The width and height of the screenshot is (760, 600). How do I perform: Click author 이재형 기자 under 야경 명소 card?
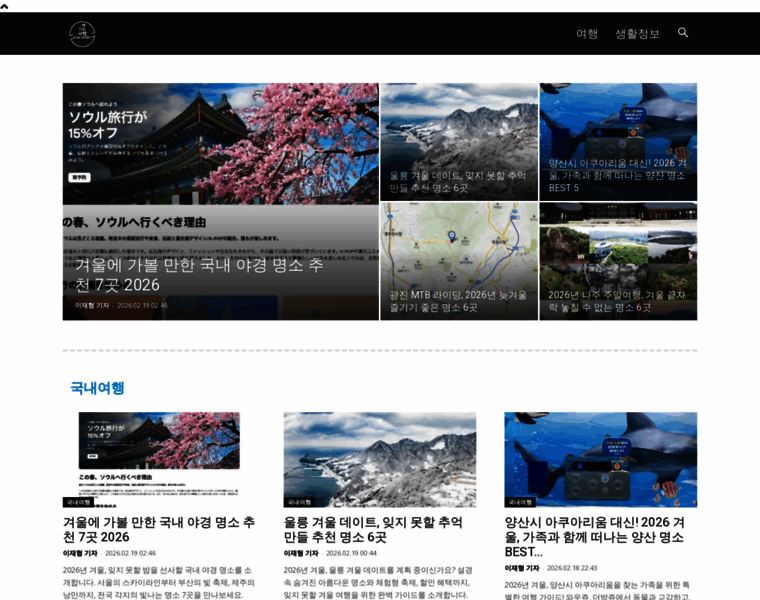80,553
